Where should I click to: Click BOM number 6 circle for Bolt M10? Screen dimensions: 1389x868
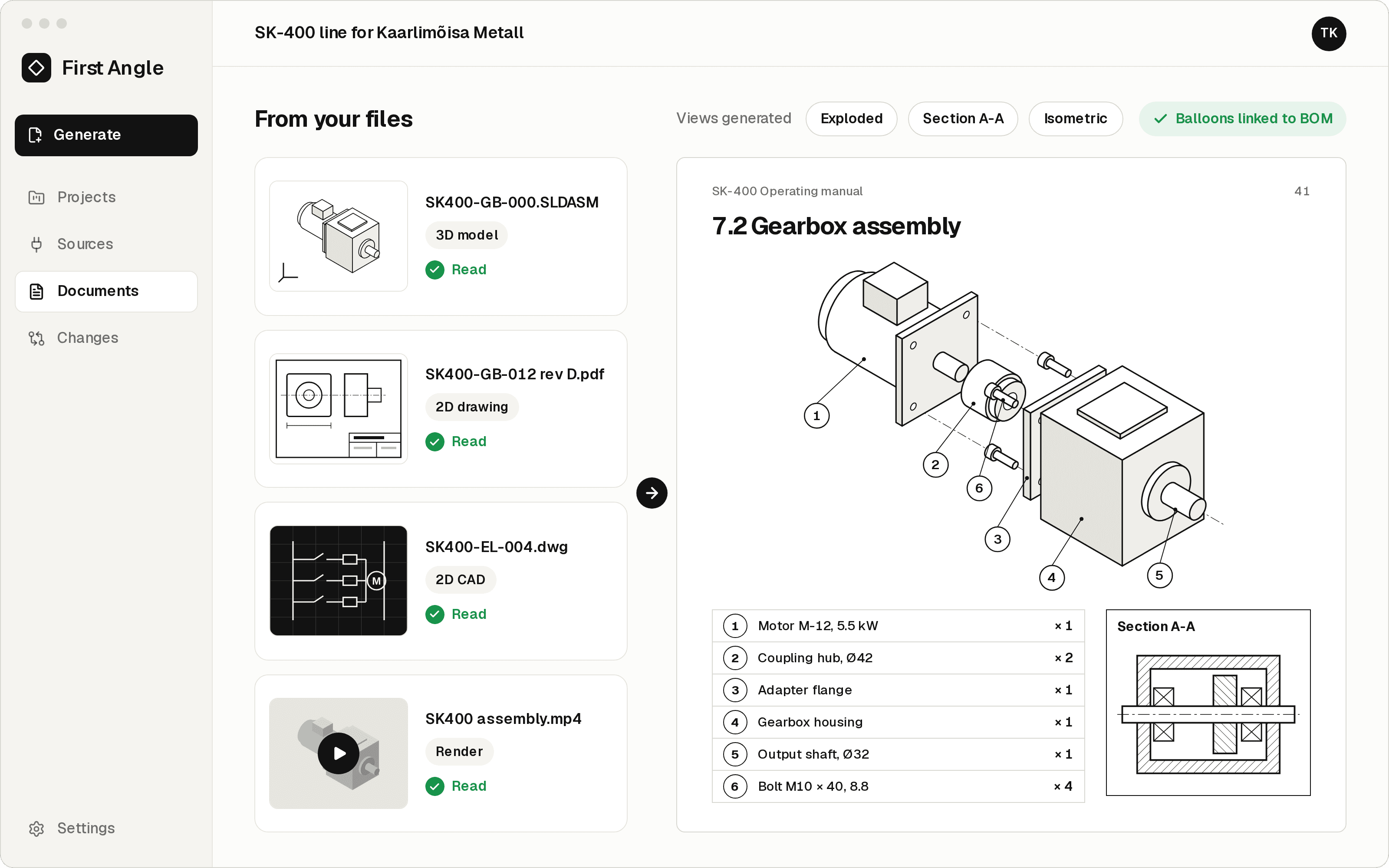735,786
